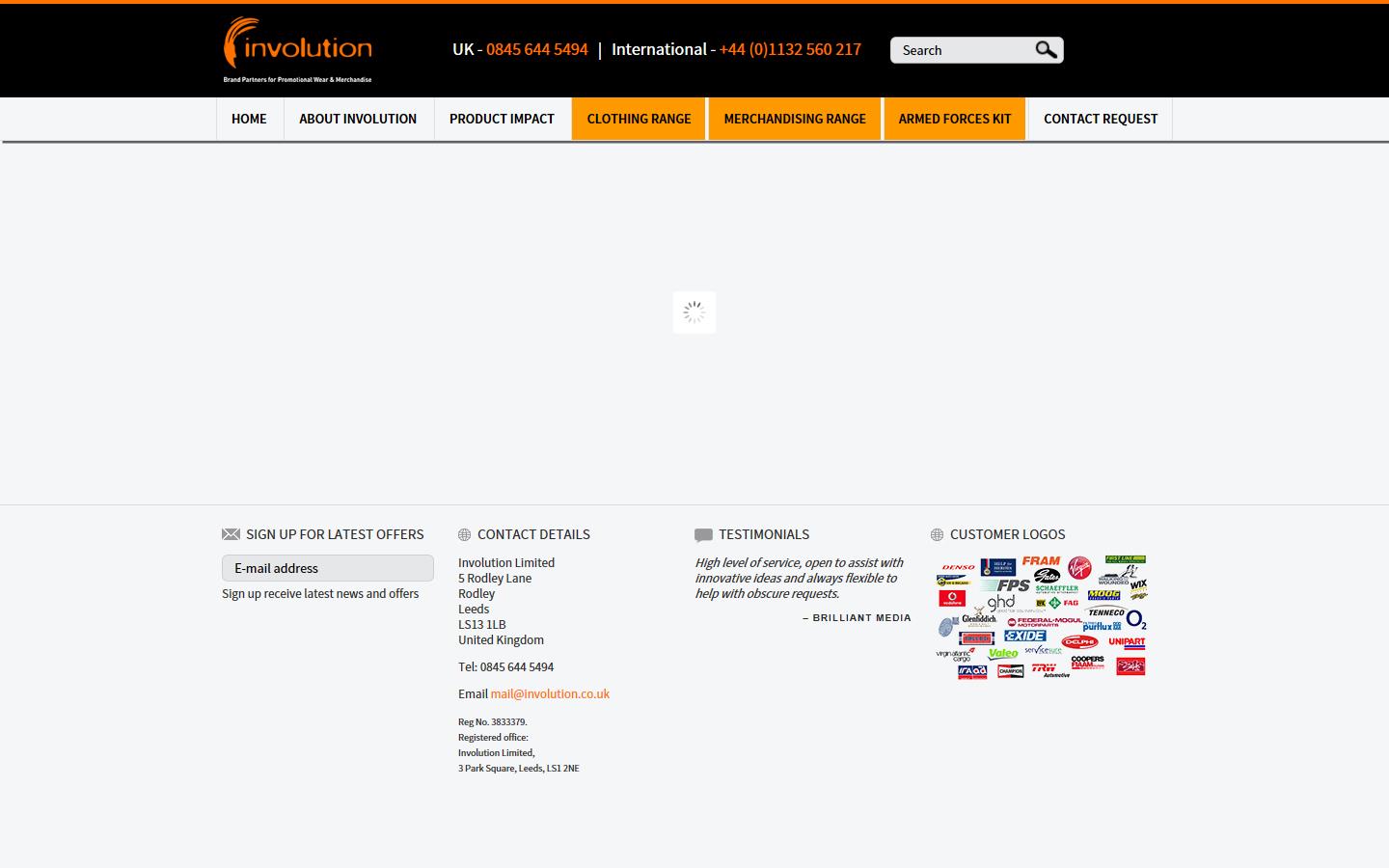Open the Home menu item
Screen dimensions: 1389x868
(x=249, y=119)
